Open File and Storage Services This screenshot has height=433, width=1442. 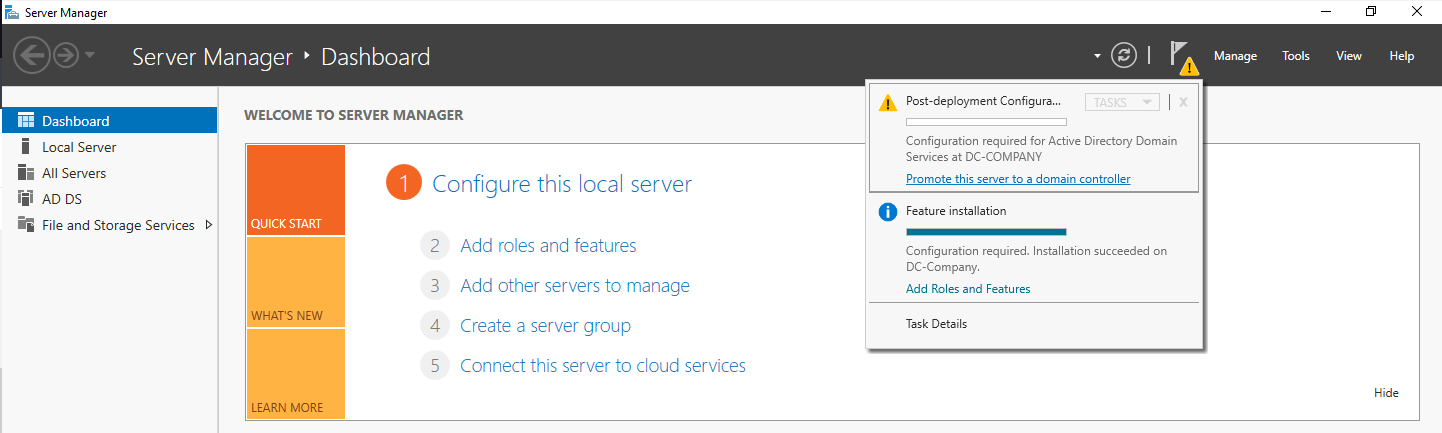click(118, 225)
